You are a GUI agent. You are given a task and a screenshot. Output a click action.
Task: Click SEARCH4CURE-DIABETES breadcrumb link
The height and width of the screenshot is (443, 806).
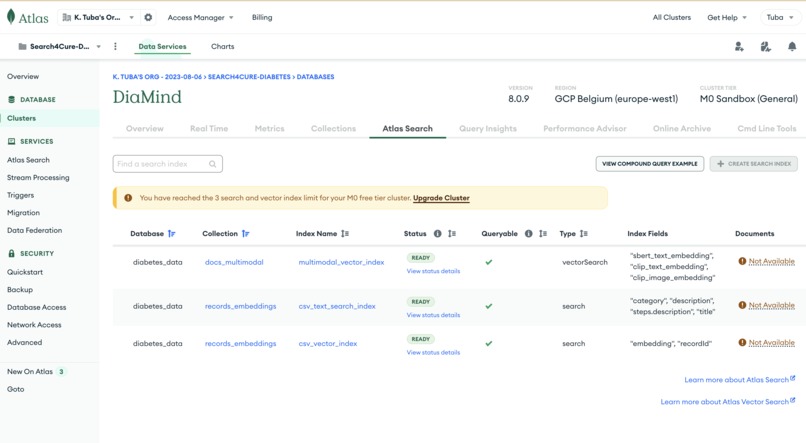[x=249, y=77]
